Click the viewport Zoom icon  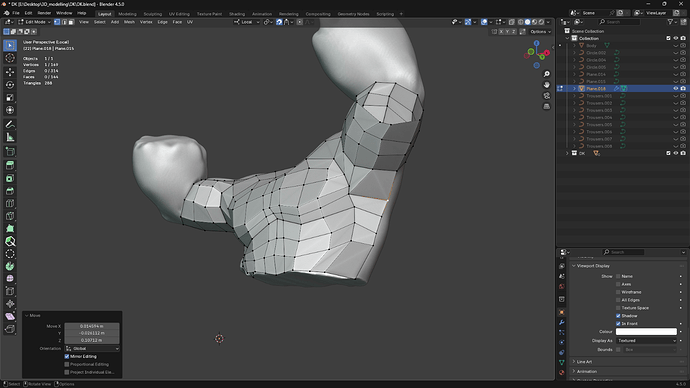tap(547, 74)
